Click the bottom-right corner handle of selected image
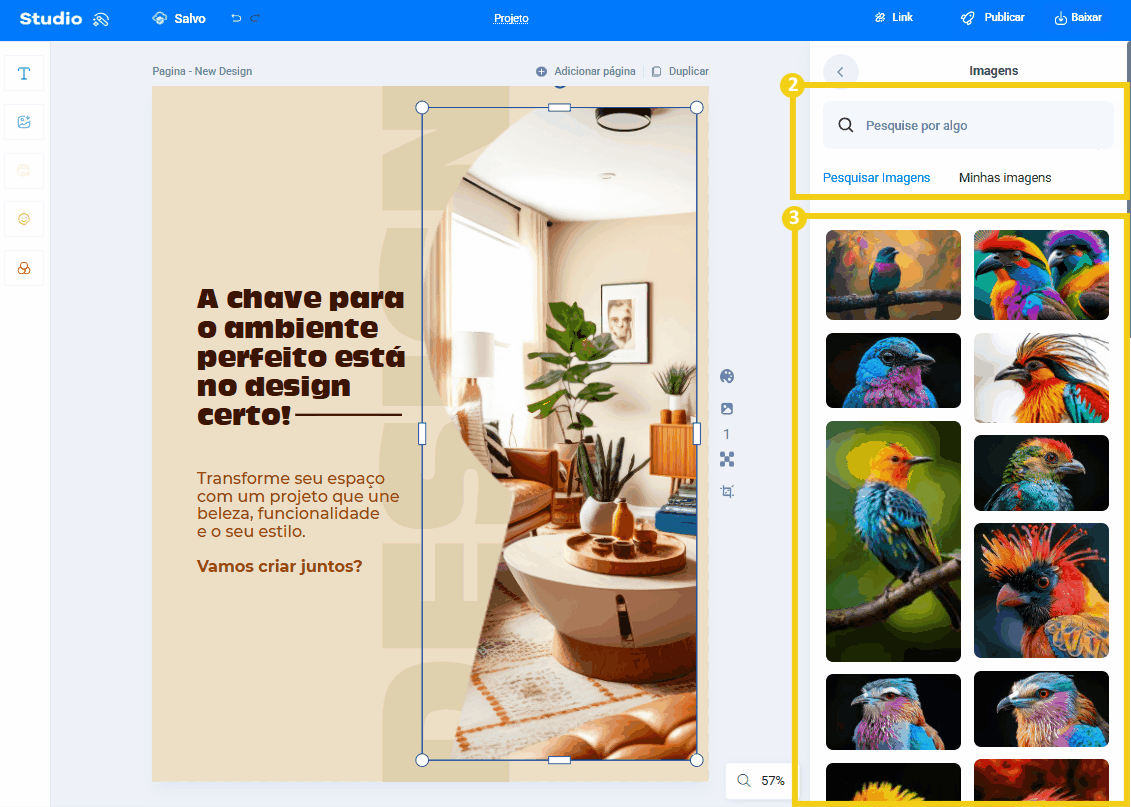Viewport: 1131px width, 807px height. click(x=697, y=760)
